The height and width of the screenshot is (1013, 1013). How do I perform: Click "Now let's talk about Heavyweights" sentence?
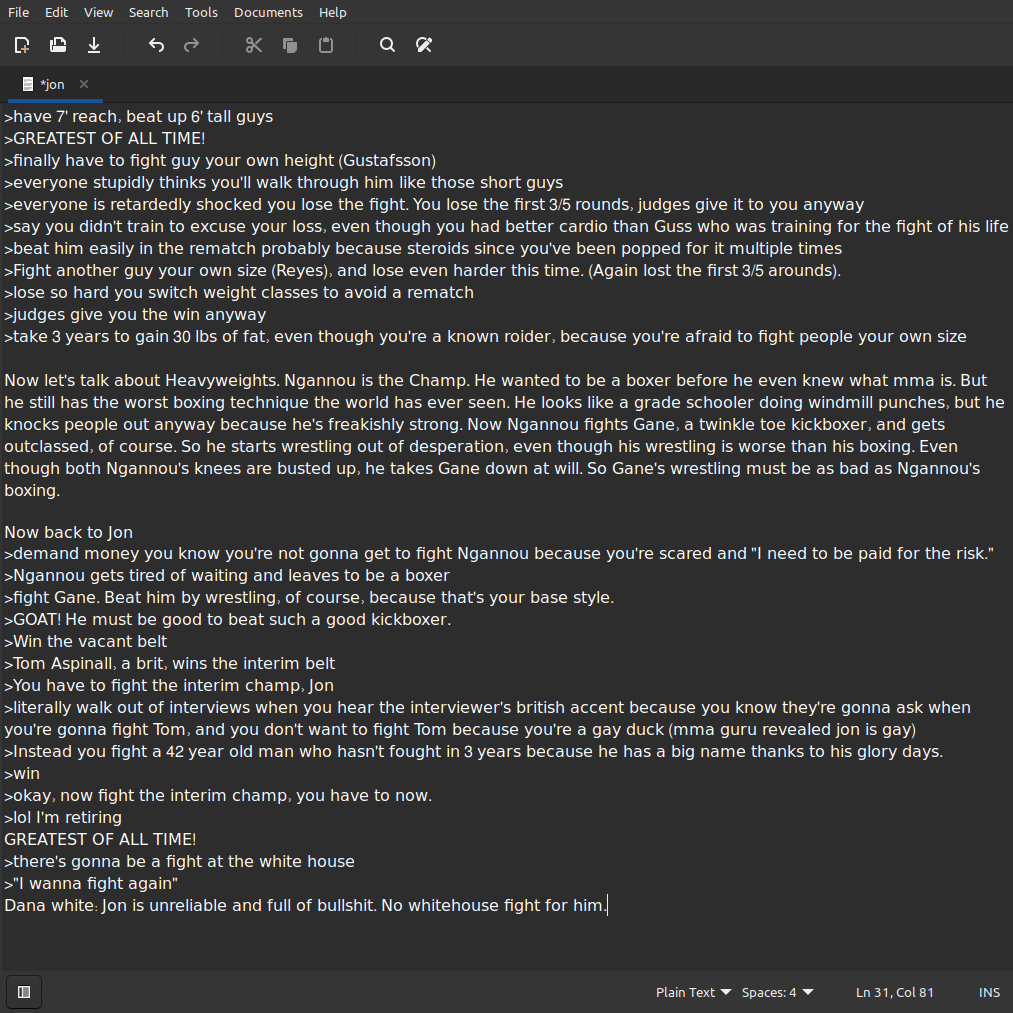[142, 380]
